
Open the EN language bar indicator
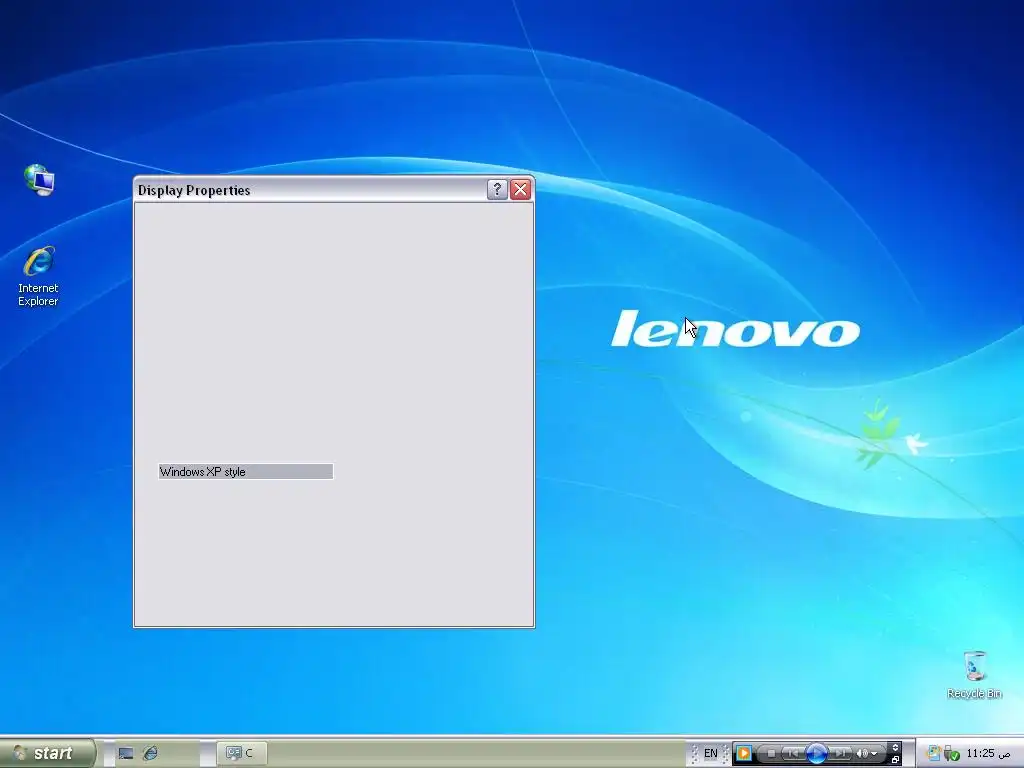click(x=711, y=753)
